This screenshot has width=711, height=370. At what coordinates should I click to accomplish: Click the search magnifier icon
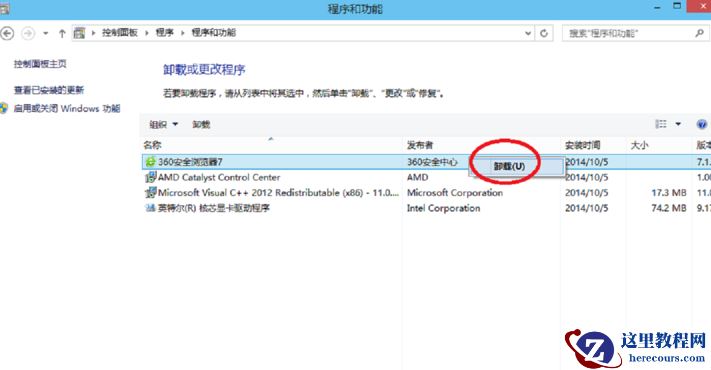click(x=700, y=33)
